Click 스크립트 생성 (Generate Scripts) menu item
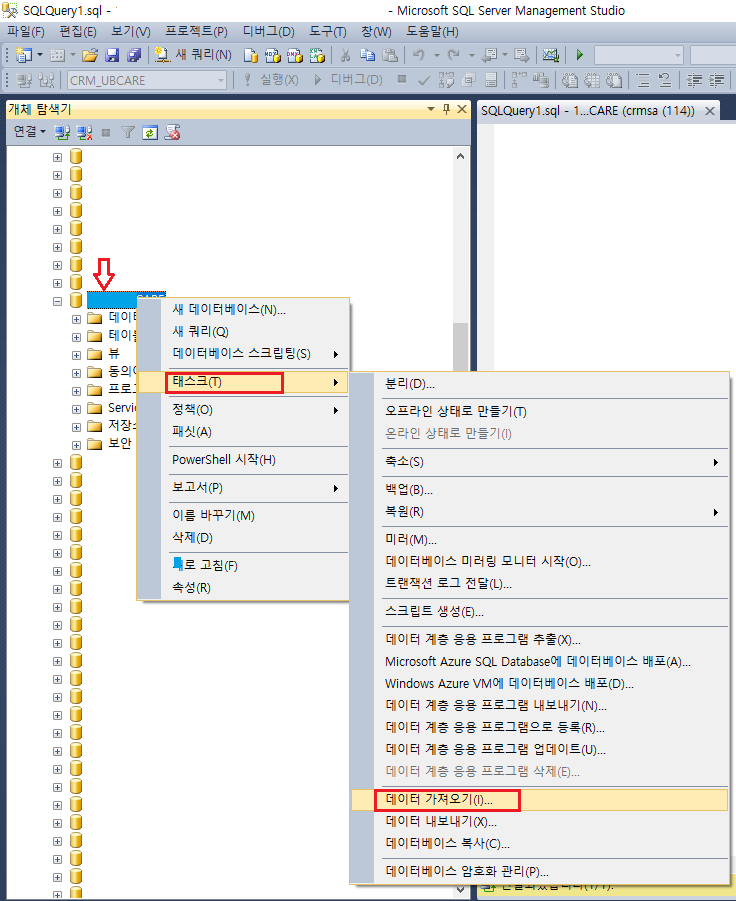The height and width of the screenshot is (901, 736). [x=434, y=611]
